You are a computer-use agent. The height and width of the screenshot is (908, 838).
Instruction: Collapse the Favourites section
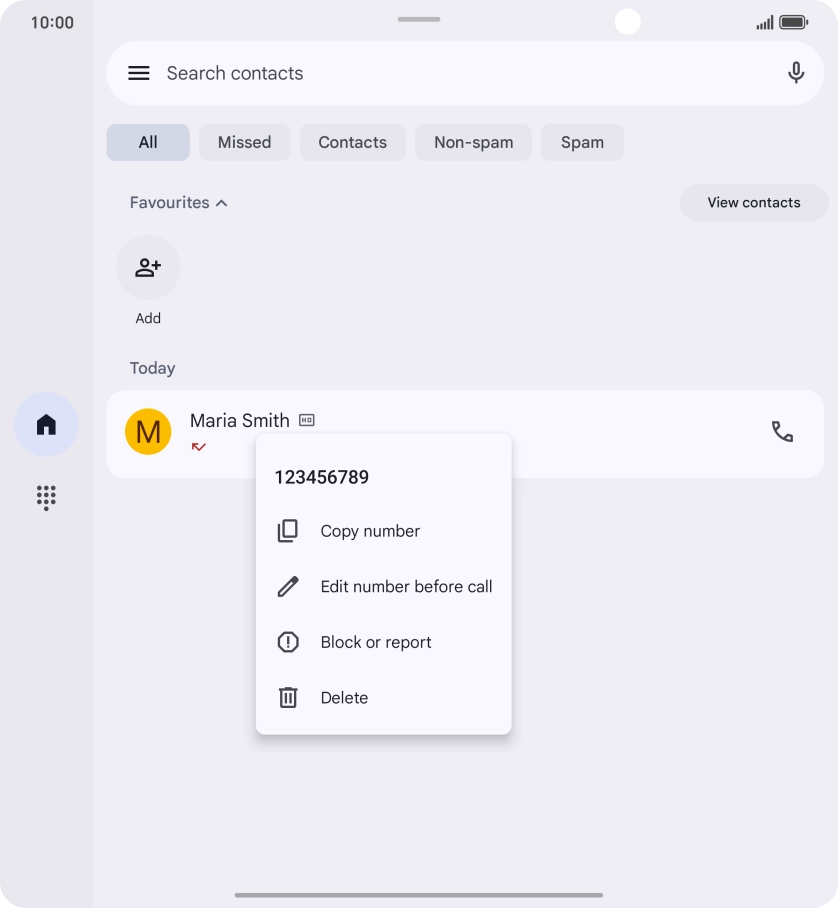(x=179, y=202)
